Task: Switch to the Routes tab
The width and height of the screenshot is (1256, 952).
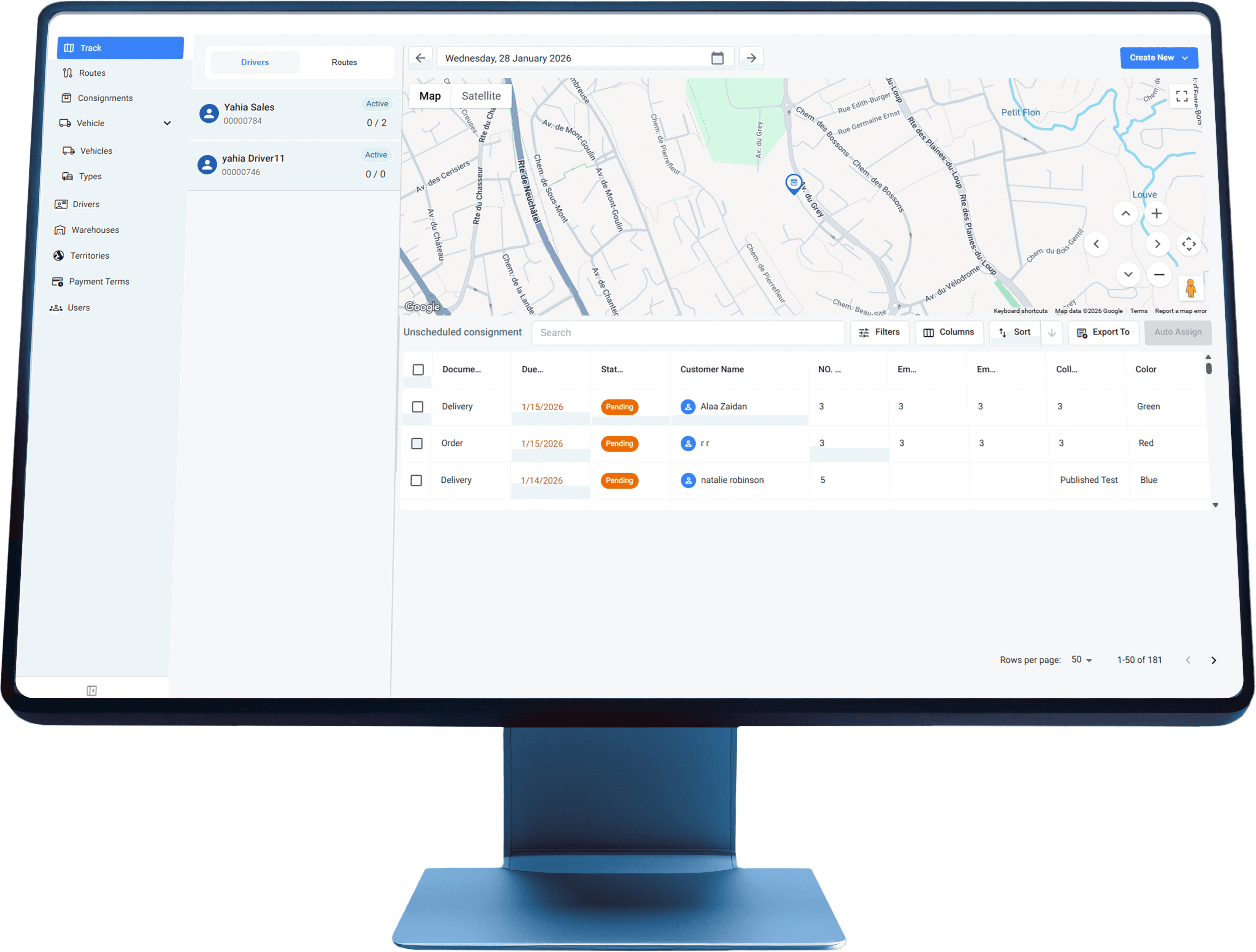Action: point(344,62)
